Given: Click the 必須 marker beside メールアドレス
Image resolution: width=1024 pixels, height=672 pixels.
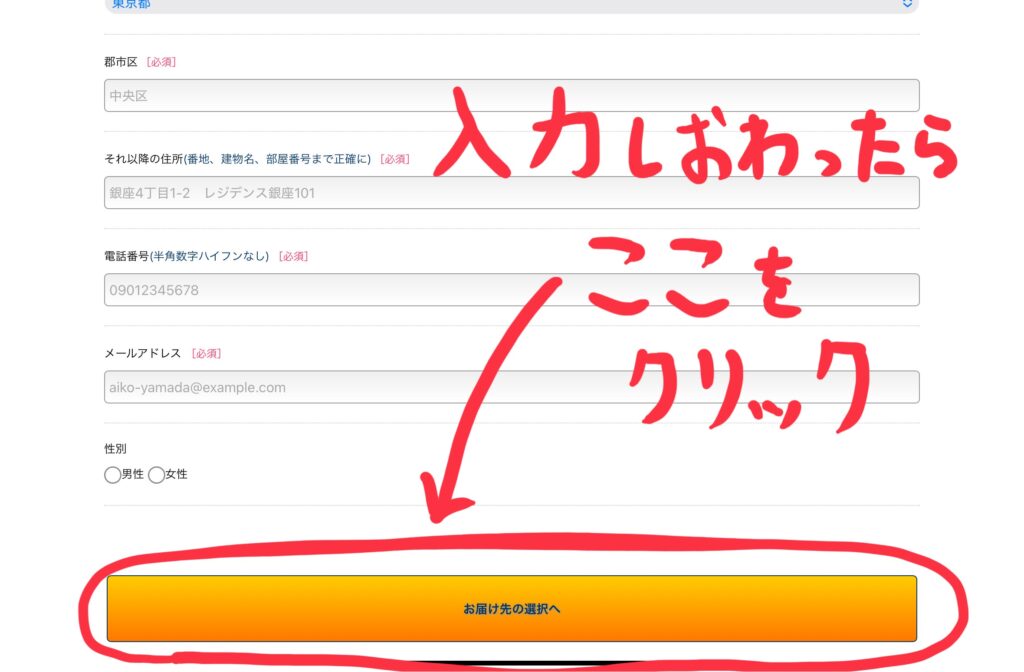Looking at the screenshot, I should pyautogui.click(x=206, y=353).
